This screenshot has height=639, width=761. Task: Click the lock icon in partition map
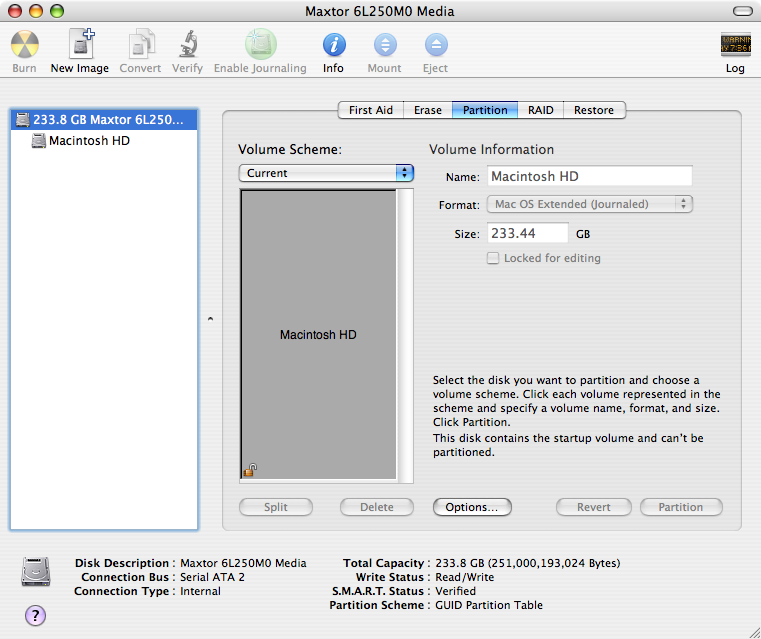click(x=250, y=470)
